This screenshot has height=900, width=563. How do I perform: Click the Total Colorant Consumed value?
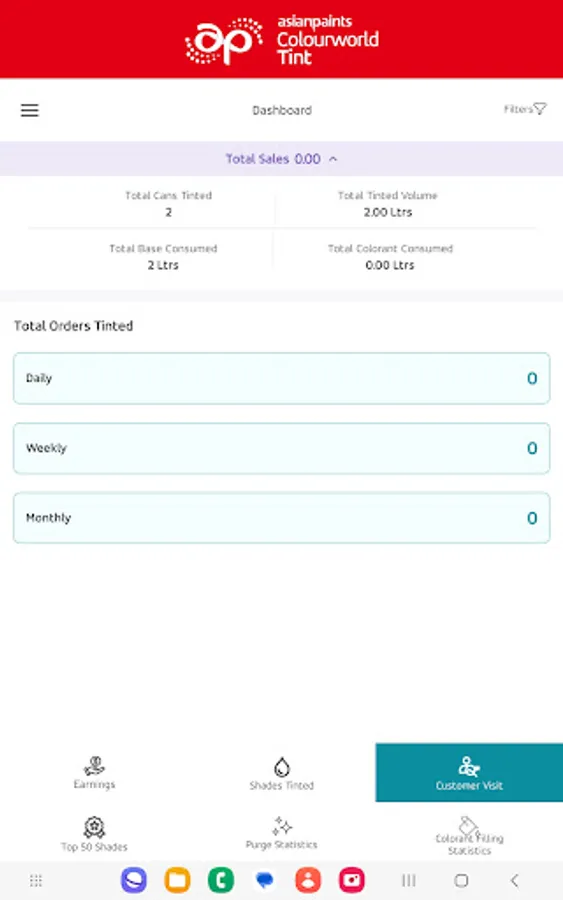point(390,265)
